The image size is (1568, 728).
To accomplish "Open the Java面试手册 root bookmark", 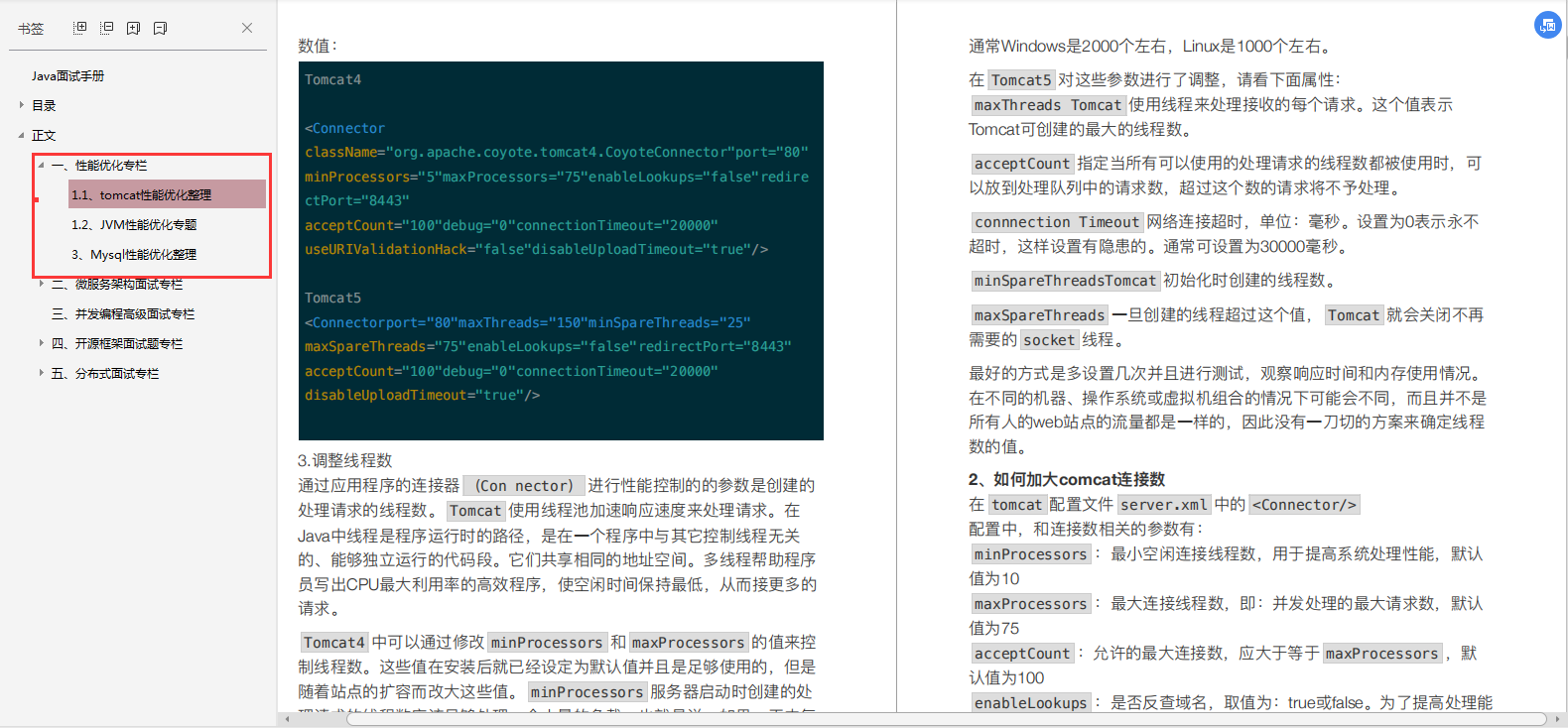I will click(x=67, y=75).
